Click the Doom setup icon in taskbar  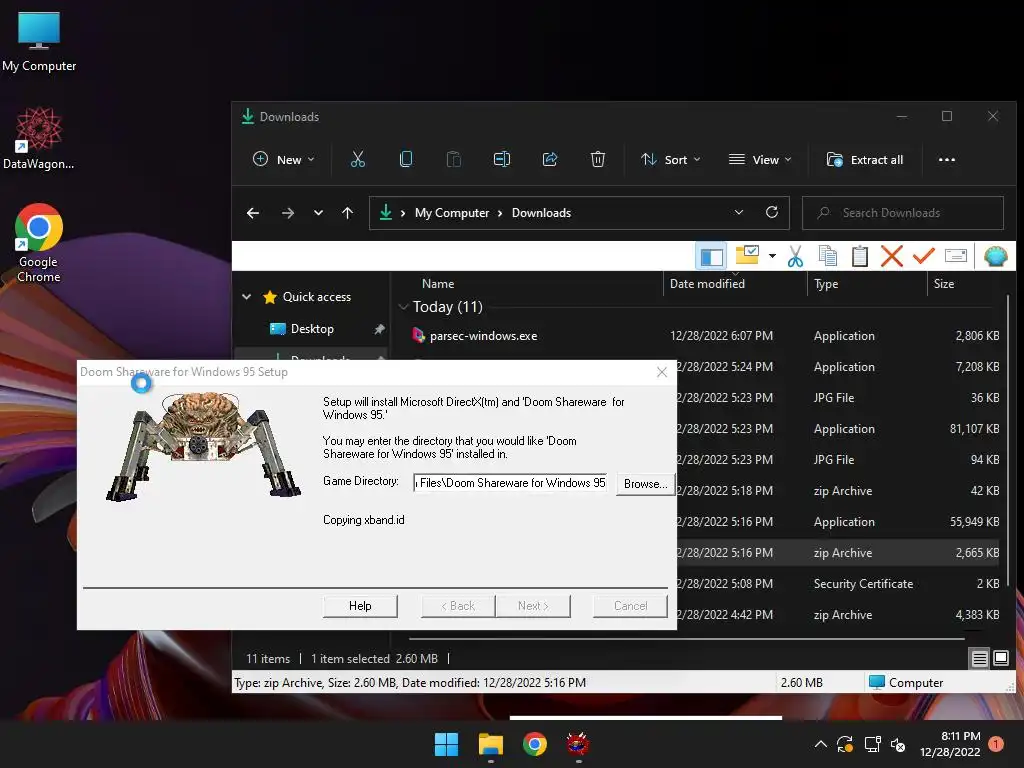point(578,744)
